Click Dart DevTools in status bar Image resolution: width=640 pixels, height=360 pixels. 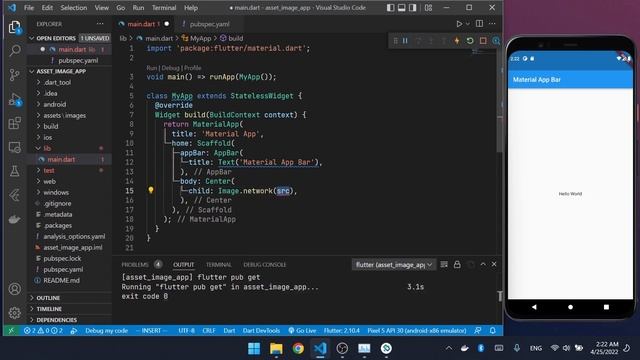pos(261,331)
